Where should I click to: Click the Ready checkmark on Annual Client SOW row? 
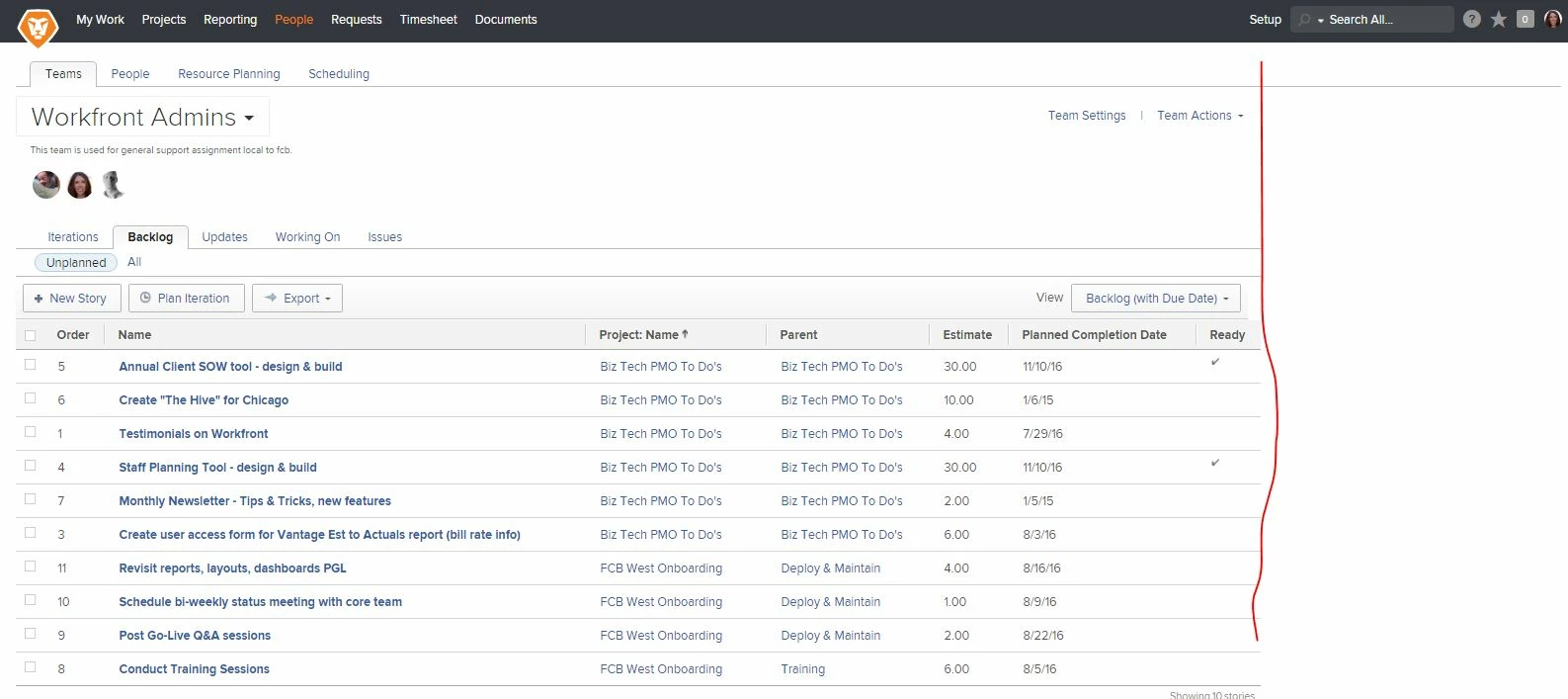1215,362
